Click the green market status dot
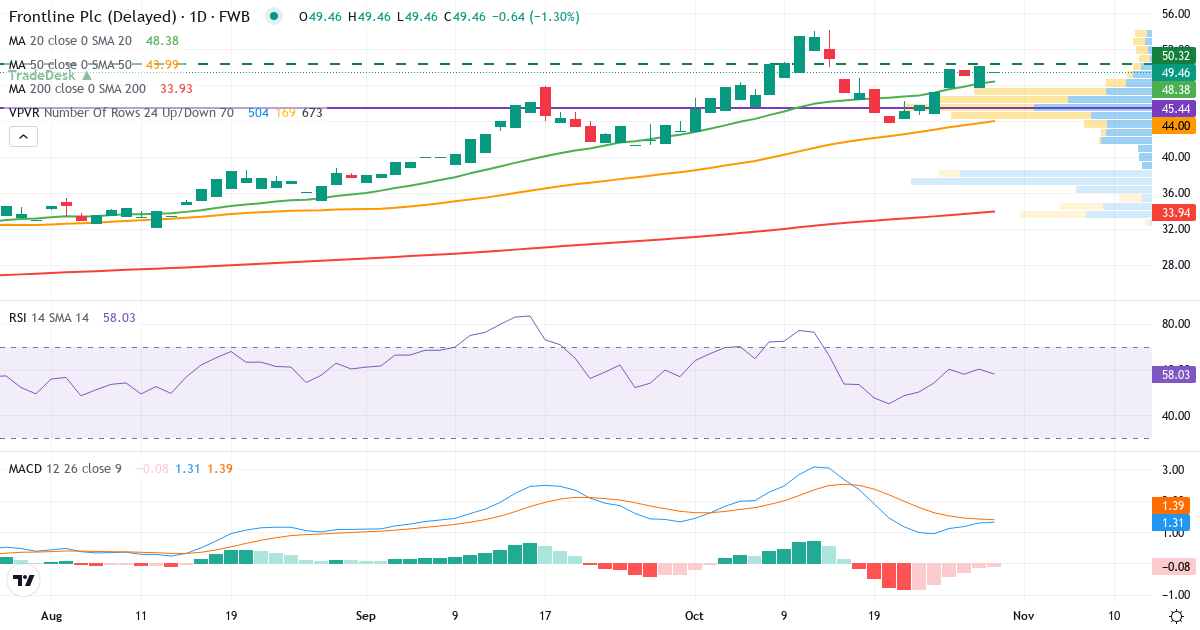The width and height of the screenshot is (1200, 630). click(275, 17)
